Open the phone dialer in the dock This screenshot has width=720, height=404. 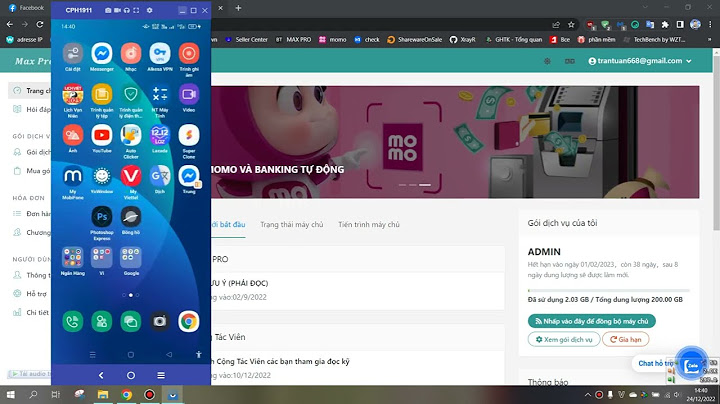(x=73, y=322)
